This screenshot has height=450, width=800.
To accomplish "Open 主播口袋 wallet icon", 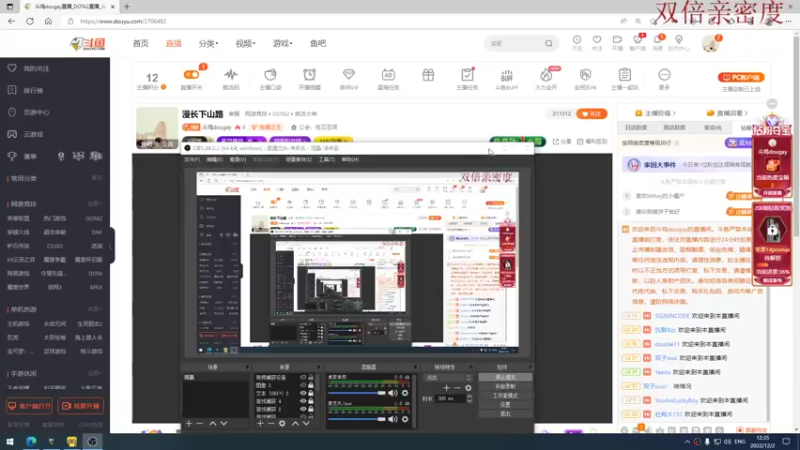I will [270, 75].
